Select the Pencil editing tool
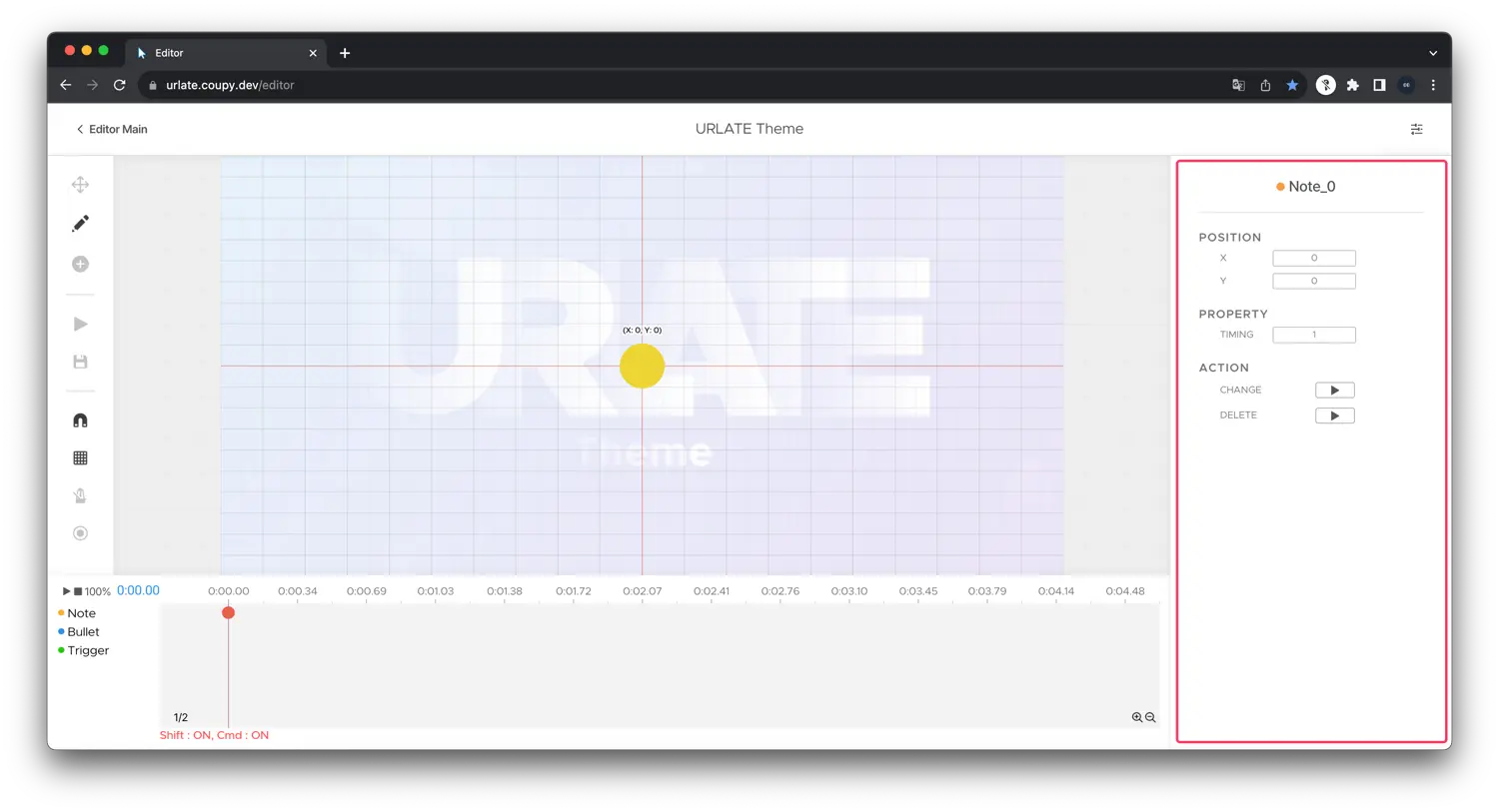 pyautogui.click(x=80, y=223)
